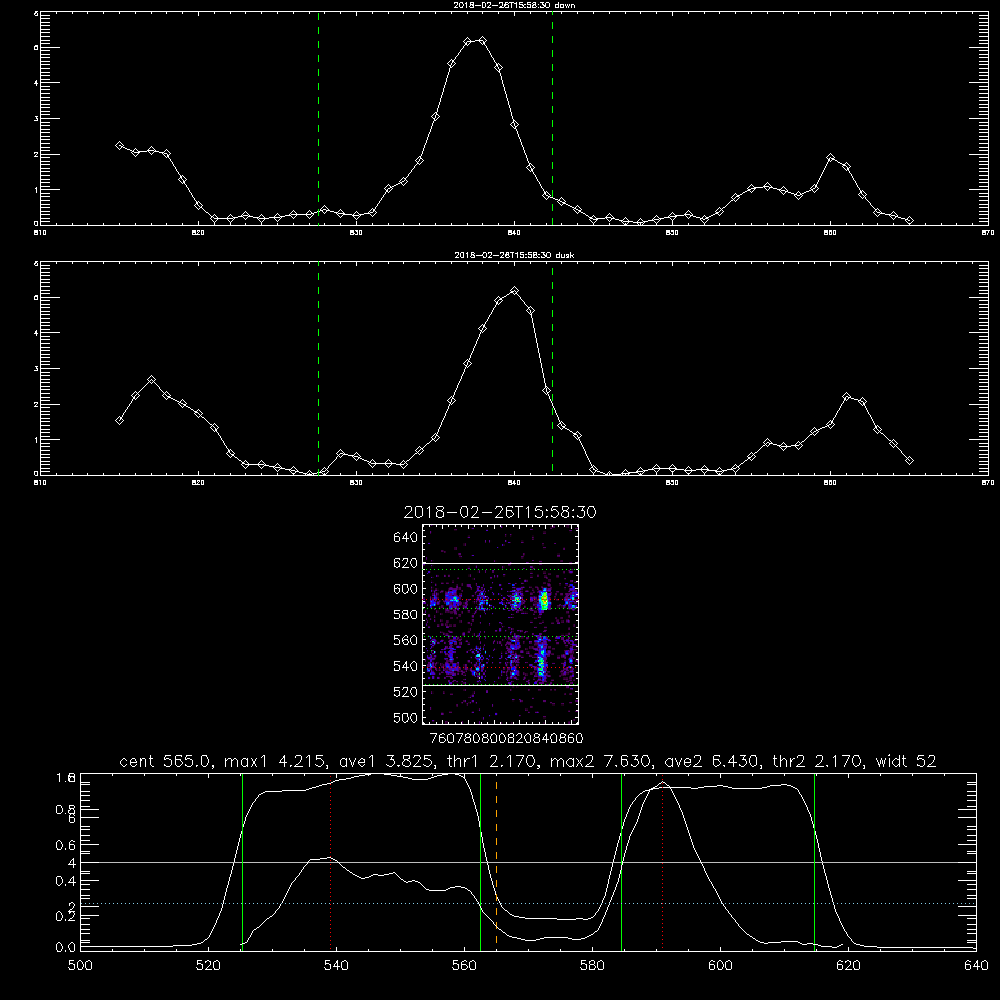Click y-axis label '520' beside the spectral image
1000x1000 pixels.
click(x=405, y=691)
